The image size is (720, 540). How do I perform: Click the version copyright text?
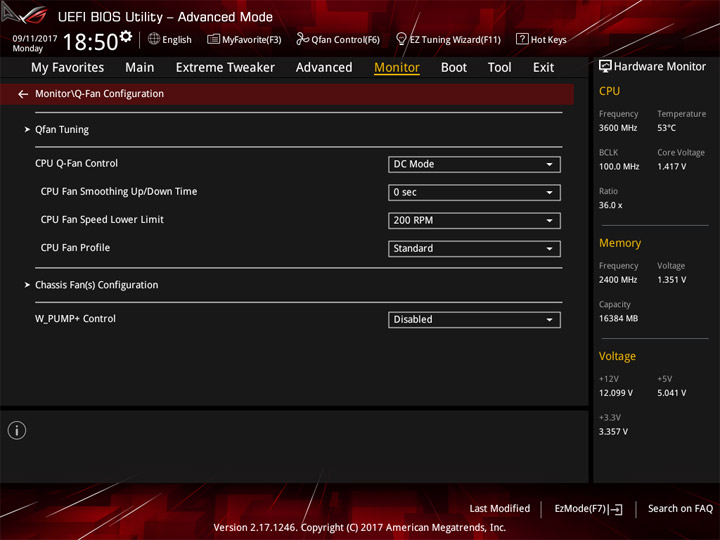point(360,528)
